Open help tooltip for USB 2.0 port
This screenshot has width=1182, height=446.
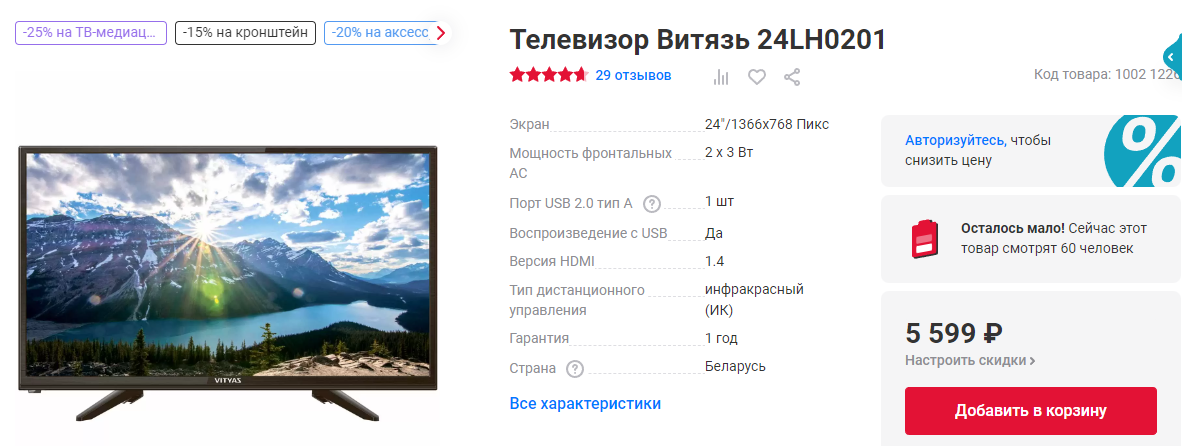point(652,203)
